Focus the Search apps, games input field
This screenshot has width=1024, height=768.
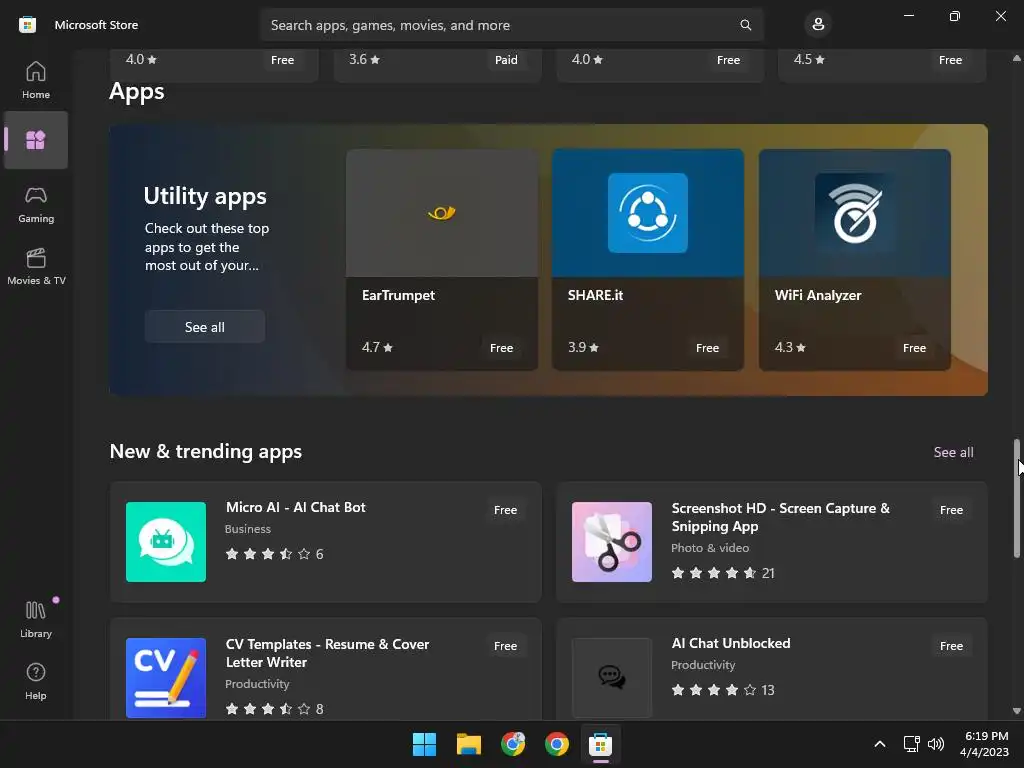coord(511,25)
